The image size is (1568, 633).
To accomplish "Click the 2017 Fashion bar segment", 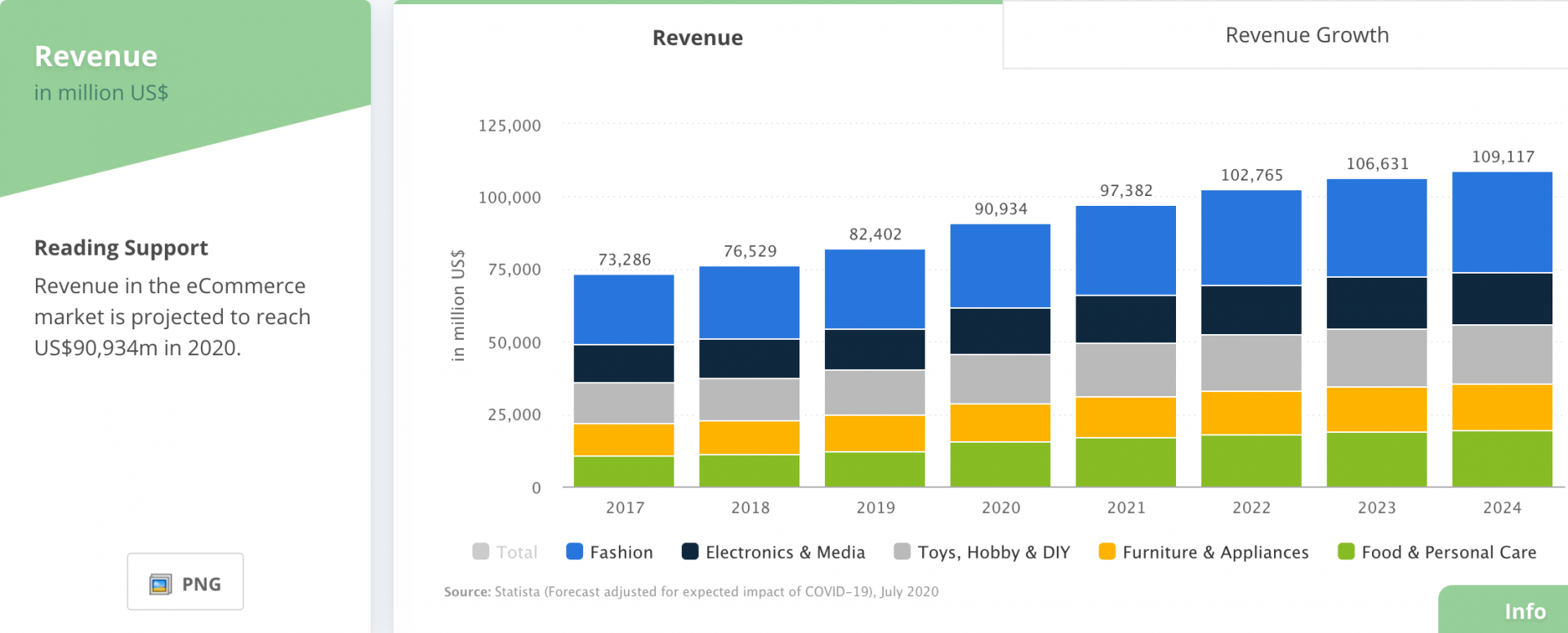I will [624, 310].
